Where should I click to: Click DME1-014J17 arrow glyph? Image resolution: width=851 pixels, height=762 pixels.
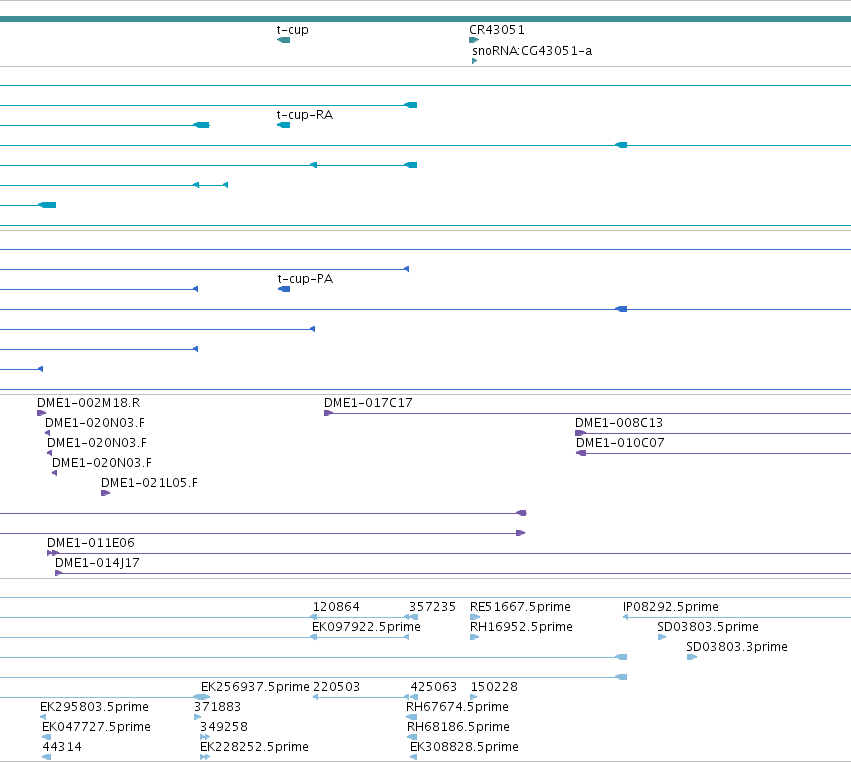(x=59, y=573)
